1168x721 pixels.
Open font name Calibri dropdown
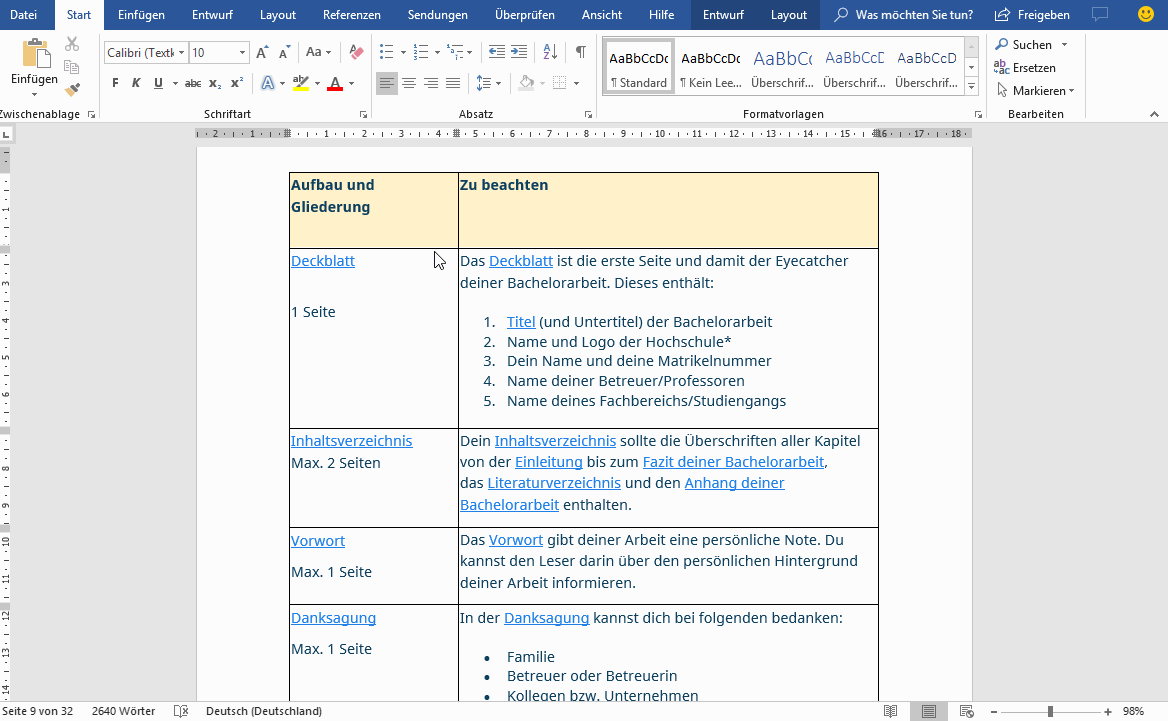[181, 52]
